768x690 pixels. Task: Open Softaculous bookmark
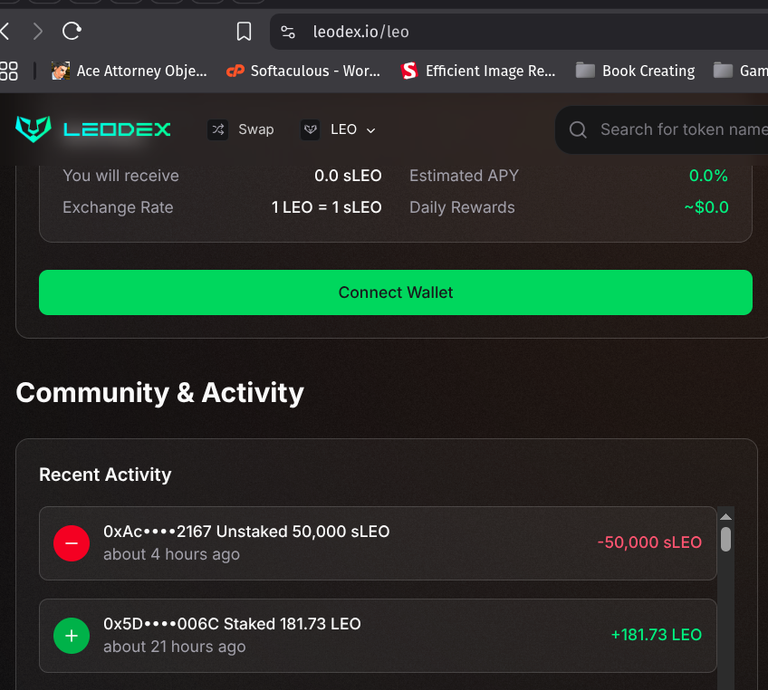coord(303,71)
